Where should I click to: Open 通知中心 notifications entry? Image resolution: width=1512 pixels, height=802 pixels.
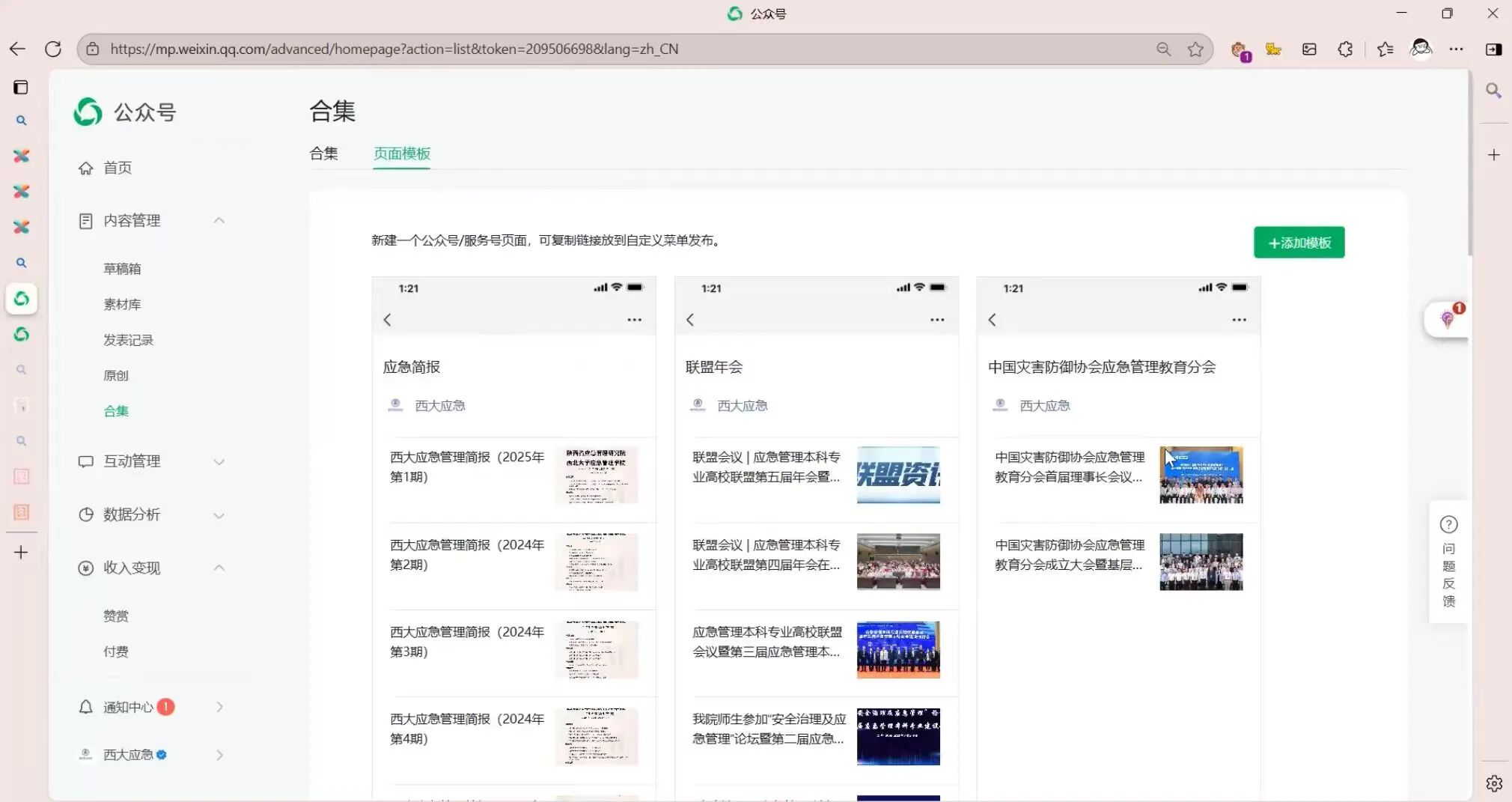[128, 707]
